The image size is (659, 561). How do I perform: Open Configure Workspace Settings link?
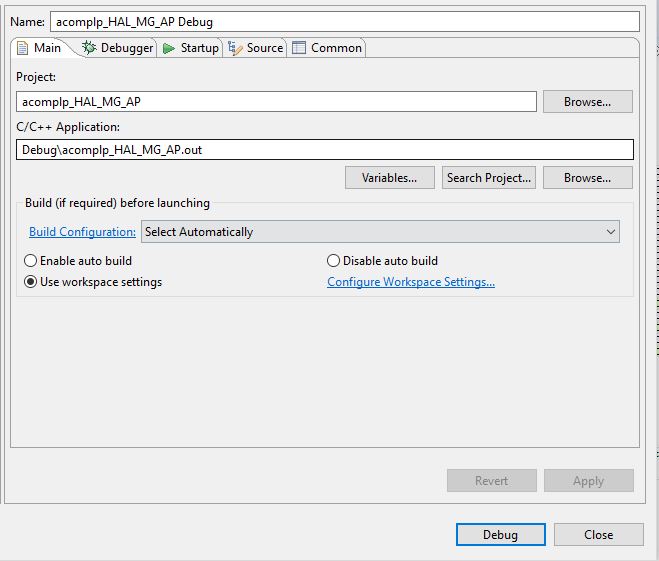(x=411, y=282)
